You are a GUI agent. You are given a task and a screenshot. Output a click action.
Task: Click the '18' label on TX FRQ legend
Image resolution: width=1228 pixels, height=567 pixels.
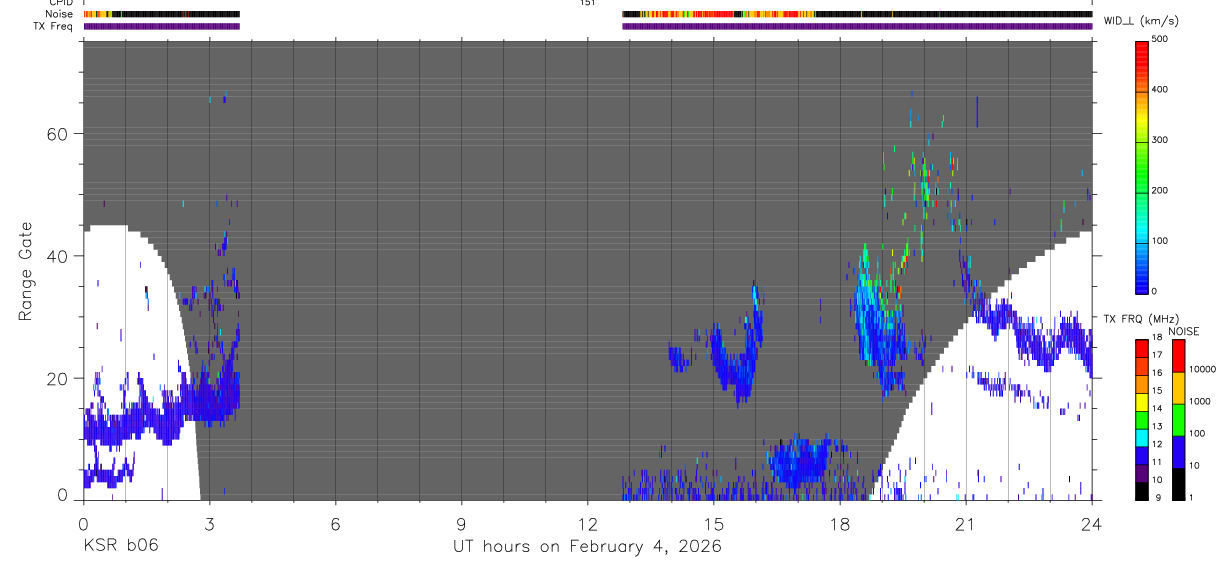[1158, 338]
